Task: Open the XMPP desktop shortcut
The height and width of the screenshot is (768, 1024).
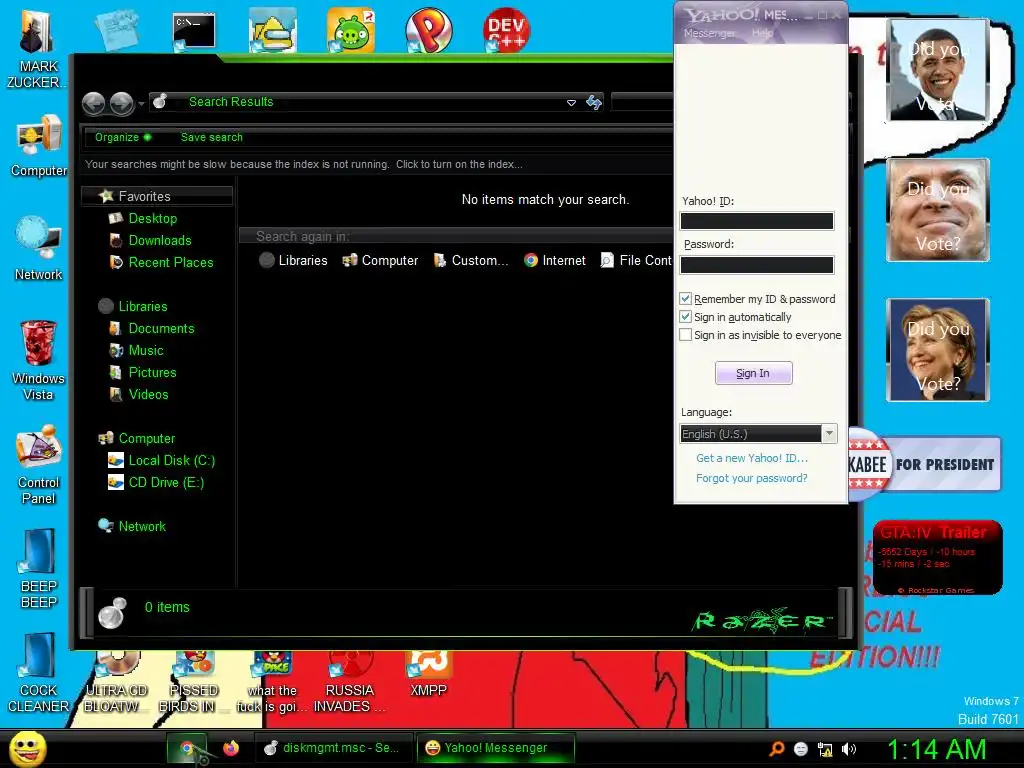Action: (x=428, y=674)
